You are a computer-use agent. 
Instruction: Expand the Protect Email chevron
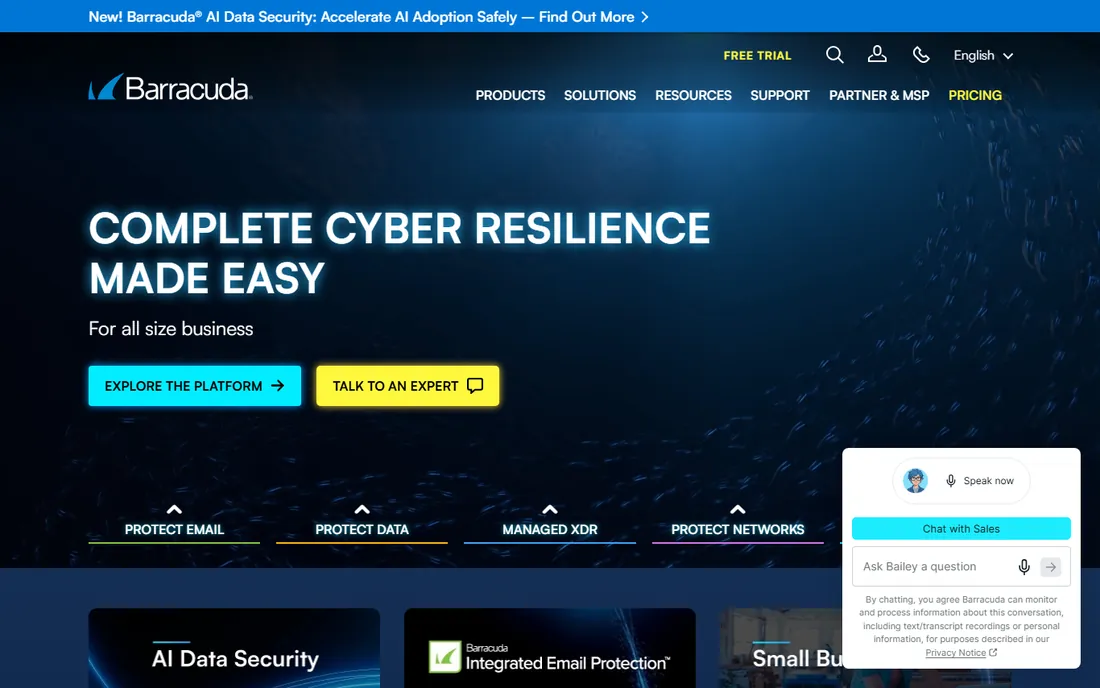coord(174,510)
